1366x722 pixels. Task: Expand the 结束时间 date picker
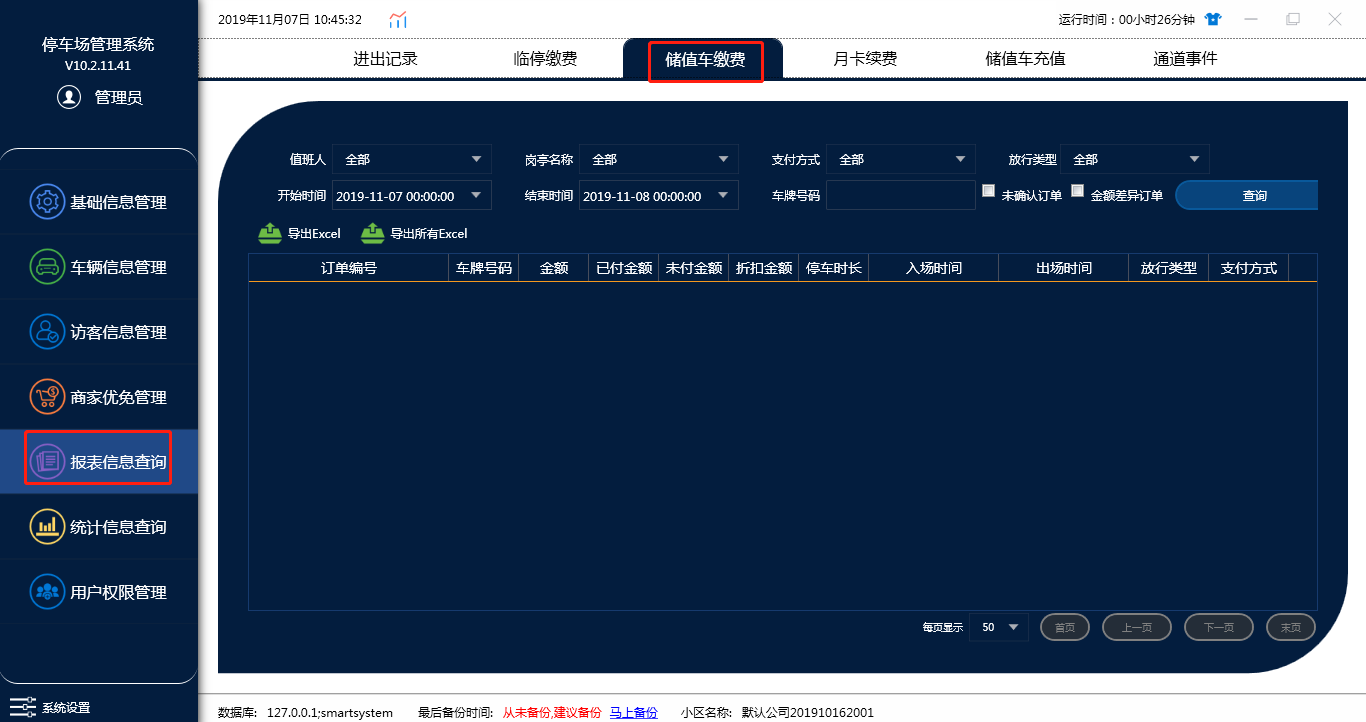[x=723, y=195]
